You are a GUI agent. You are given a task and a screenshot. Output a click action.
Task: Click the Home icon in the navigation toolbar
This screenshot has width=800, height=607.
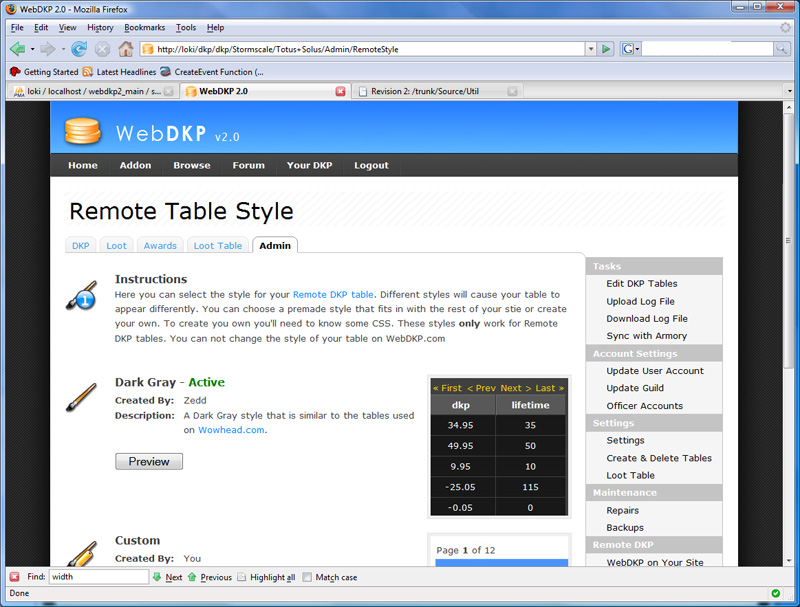pos(125,48)
